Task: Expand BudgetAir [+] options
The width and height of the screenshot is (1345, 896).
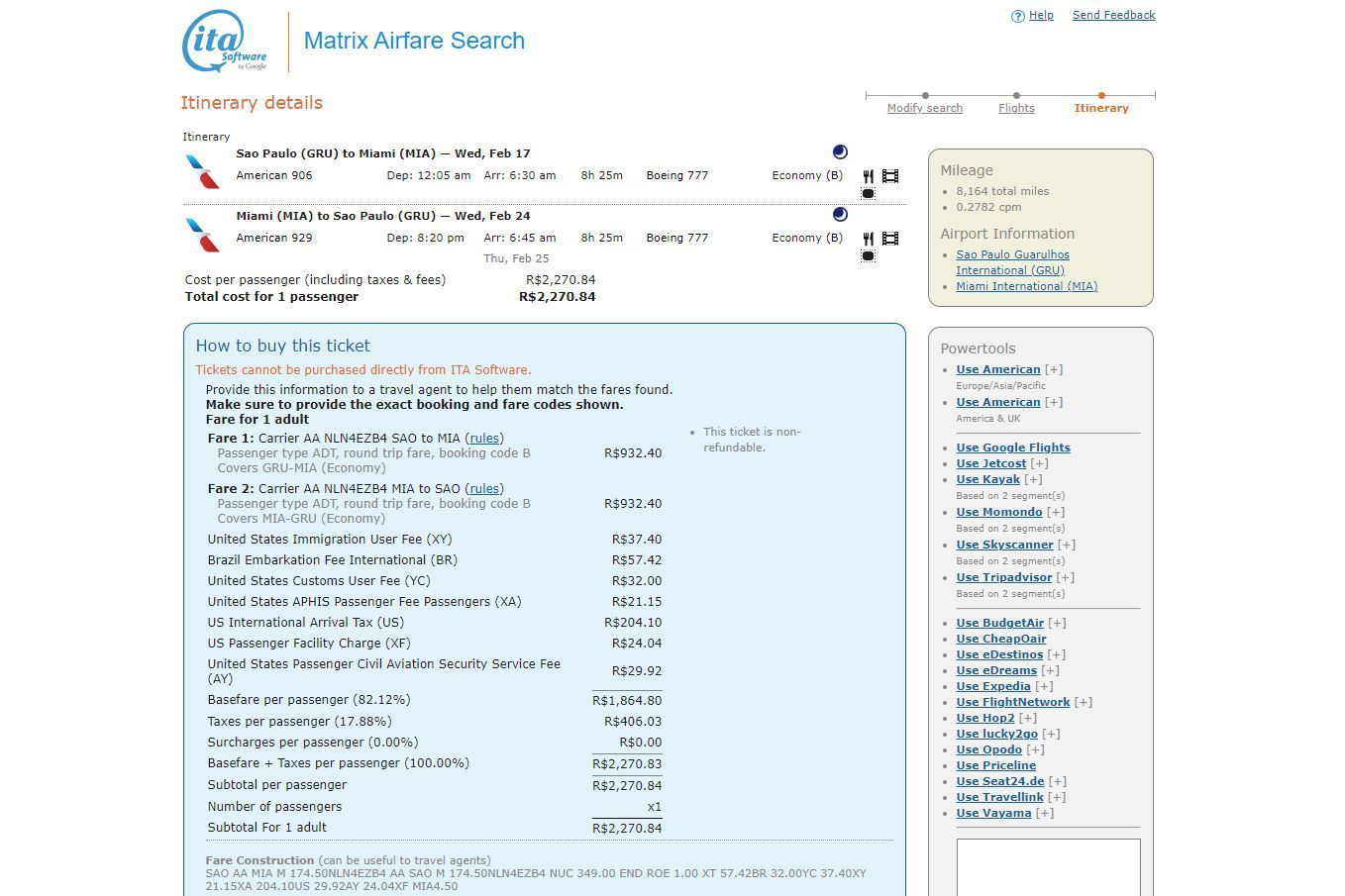Action: (1058, 623)
